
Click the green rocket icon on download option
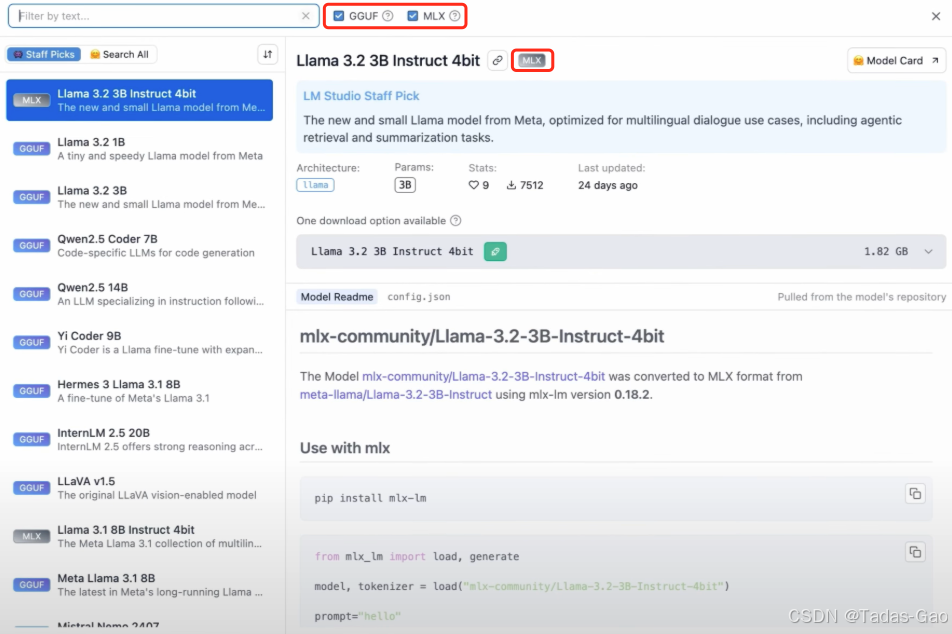click(x=495, y=251)
